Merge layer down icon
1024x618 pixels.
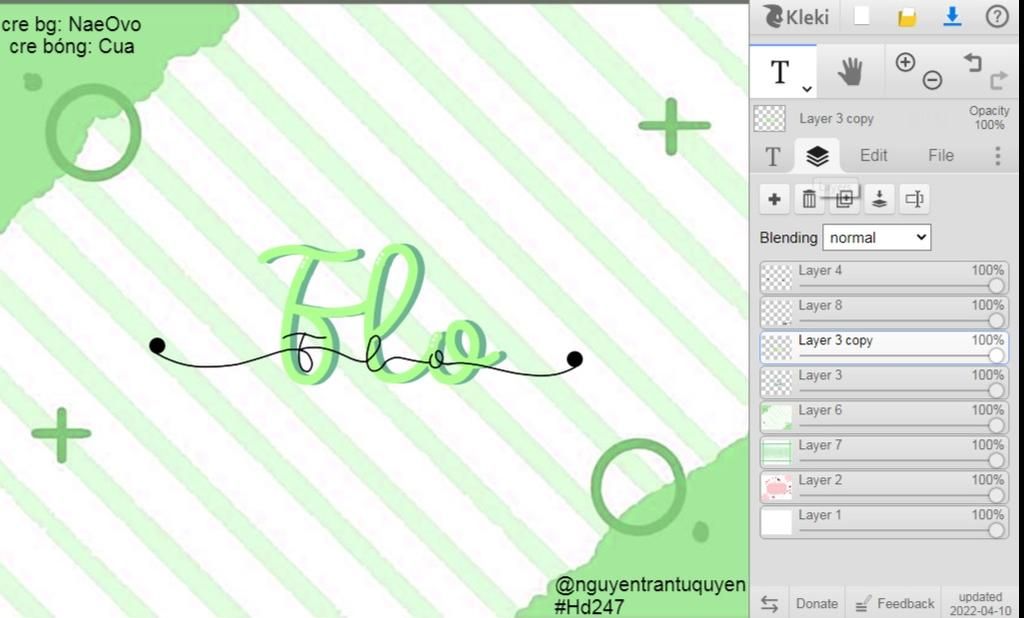tap(879, 199)
